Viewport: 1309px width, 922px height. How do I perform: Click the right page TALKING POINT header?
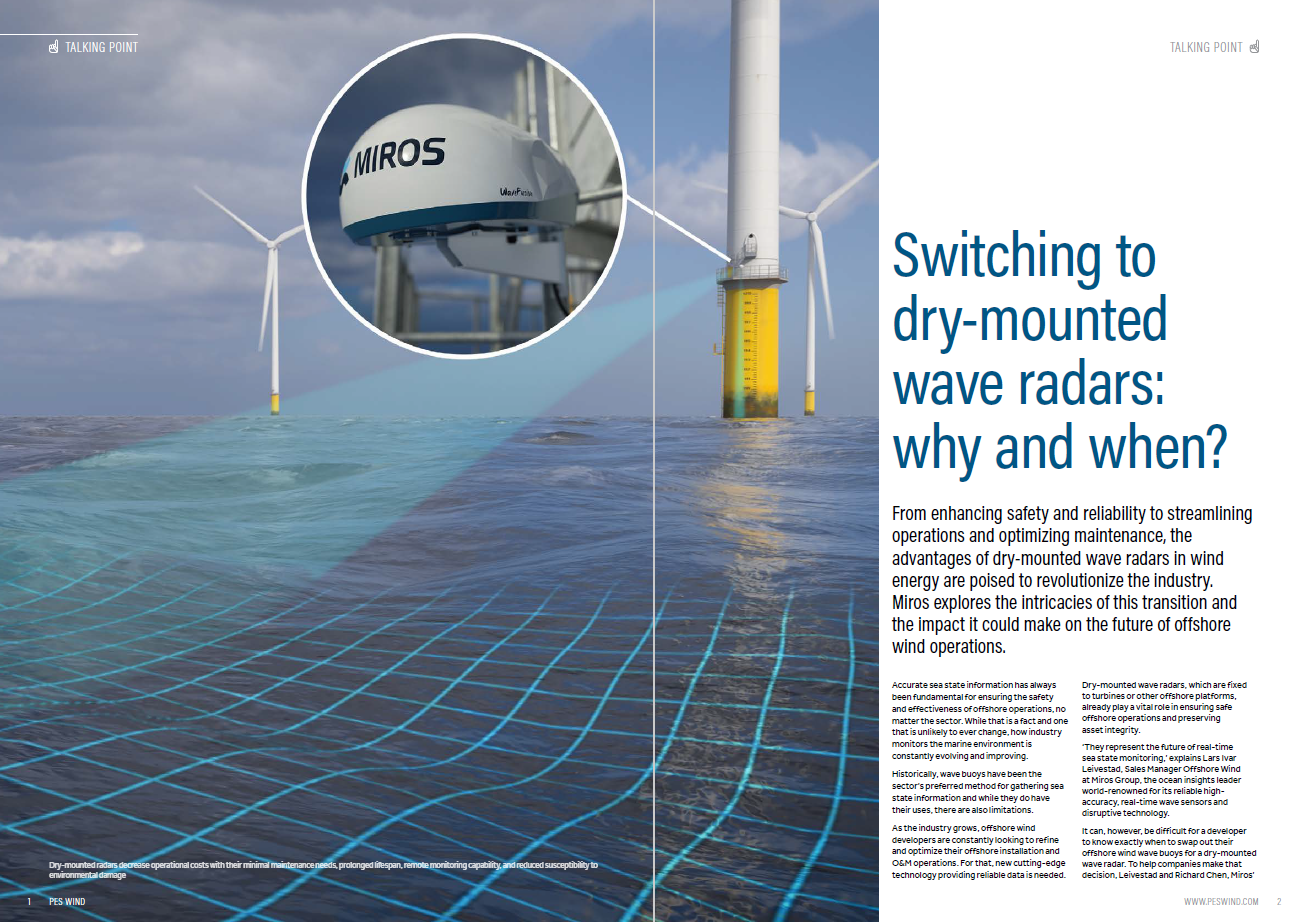pyautogui.click(x=1206, y=47)
